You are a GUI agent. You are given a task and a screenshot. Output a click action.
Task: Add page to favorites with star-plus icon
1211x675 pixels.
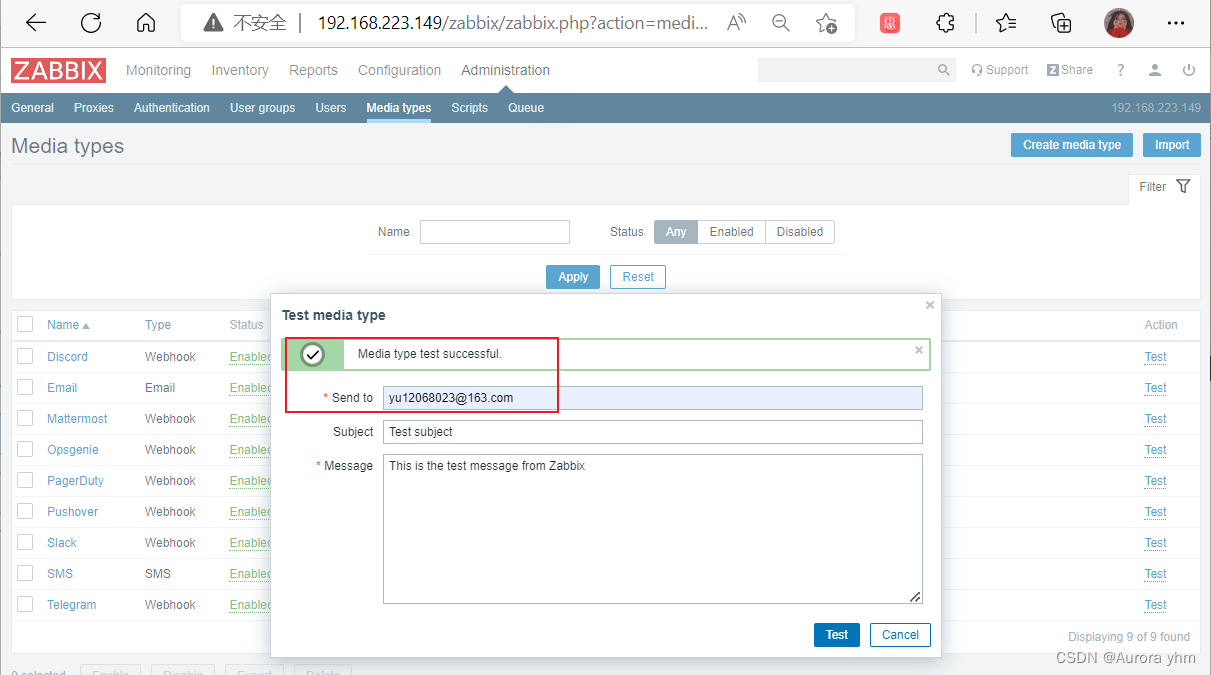[826, 23]
